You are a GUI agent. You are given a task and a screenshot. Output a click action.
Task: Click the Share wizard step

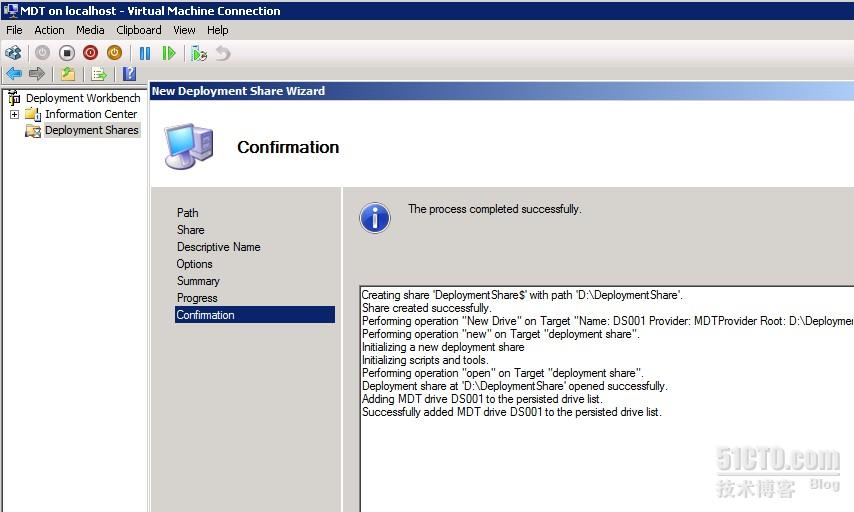191,230
